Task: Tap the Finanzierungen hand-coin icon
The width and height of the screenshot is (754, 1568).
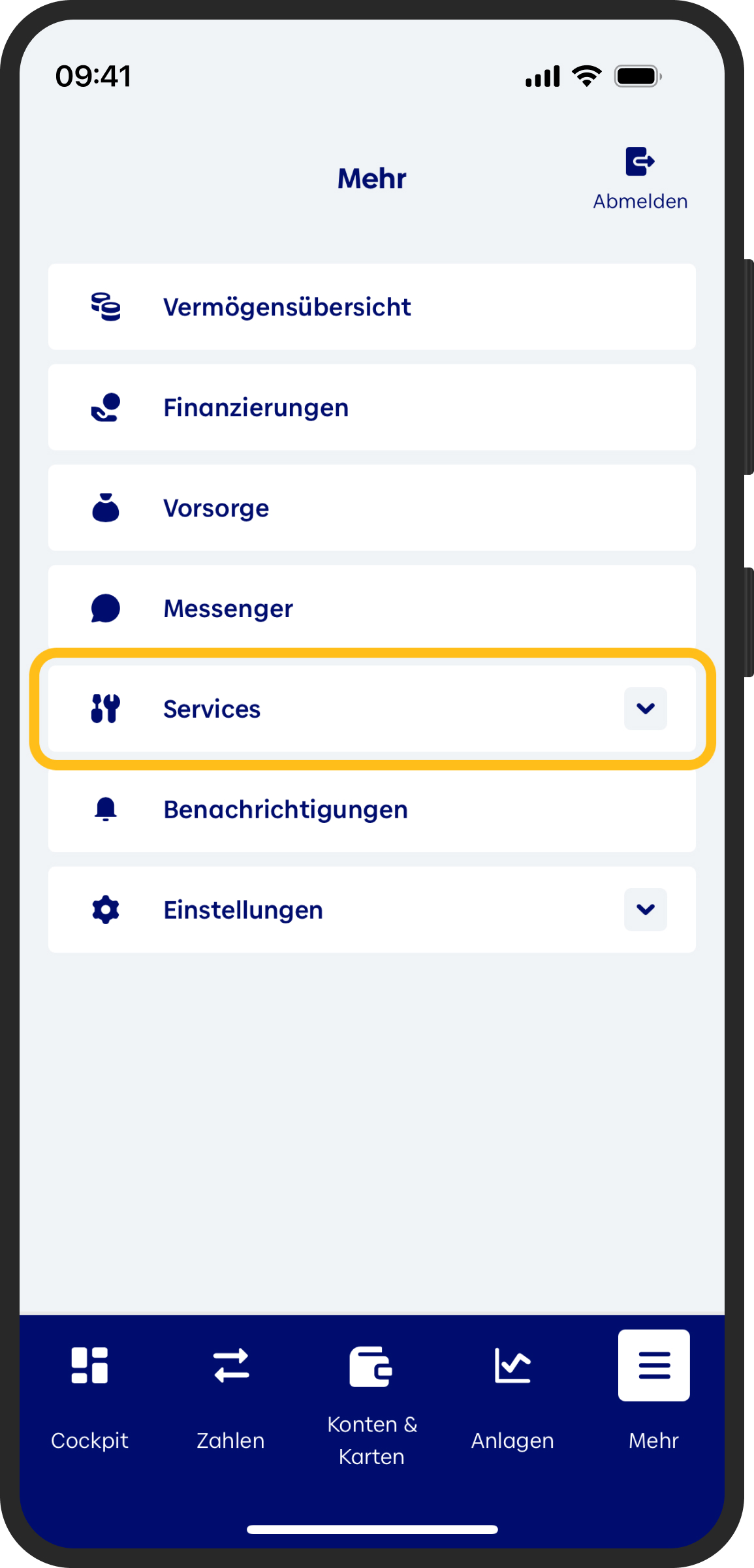Action: click(x=106, y=408)
